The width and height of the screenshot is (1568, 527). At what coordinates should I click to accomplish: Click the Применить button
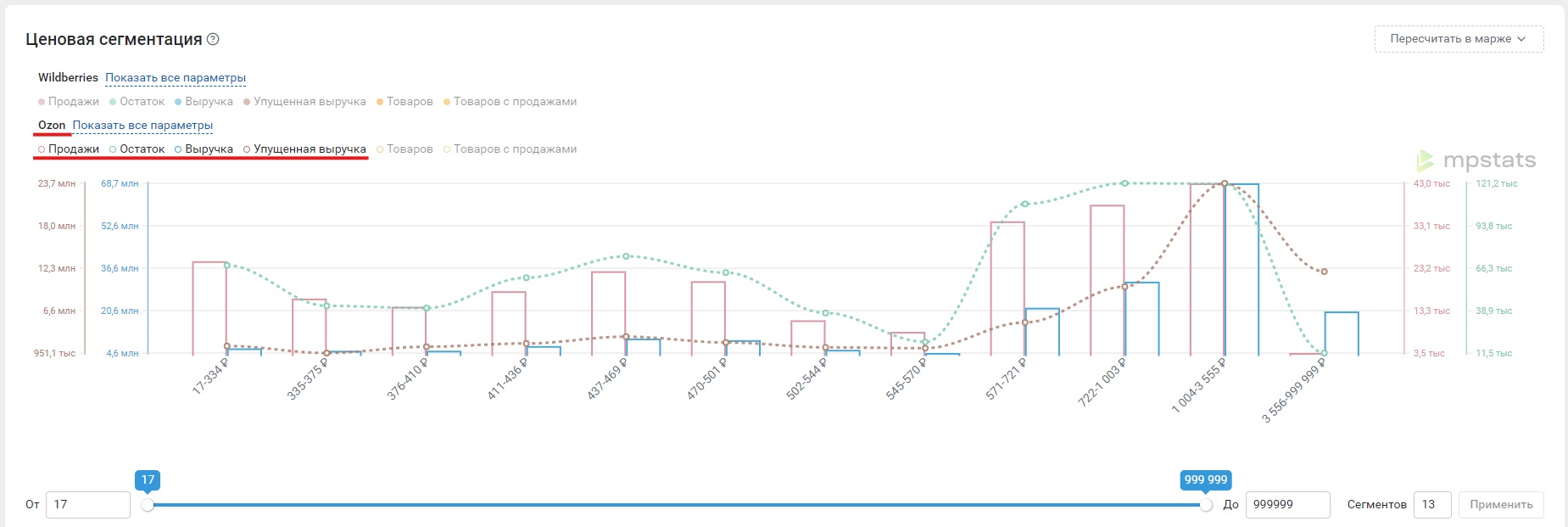coord(1501,504)
